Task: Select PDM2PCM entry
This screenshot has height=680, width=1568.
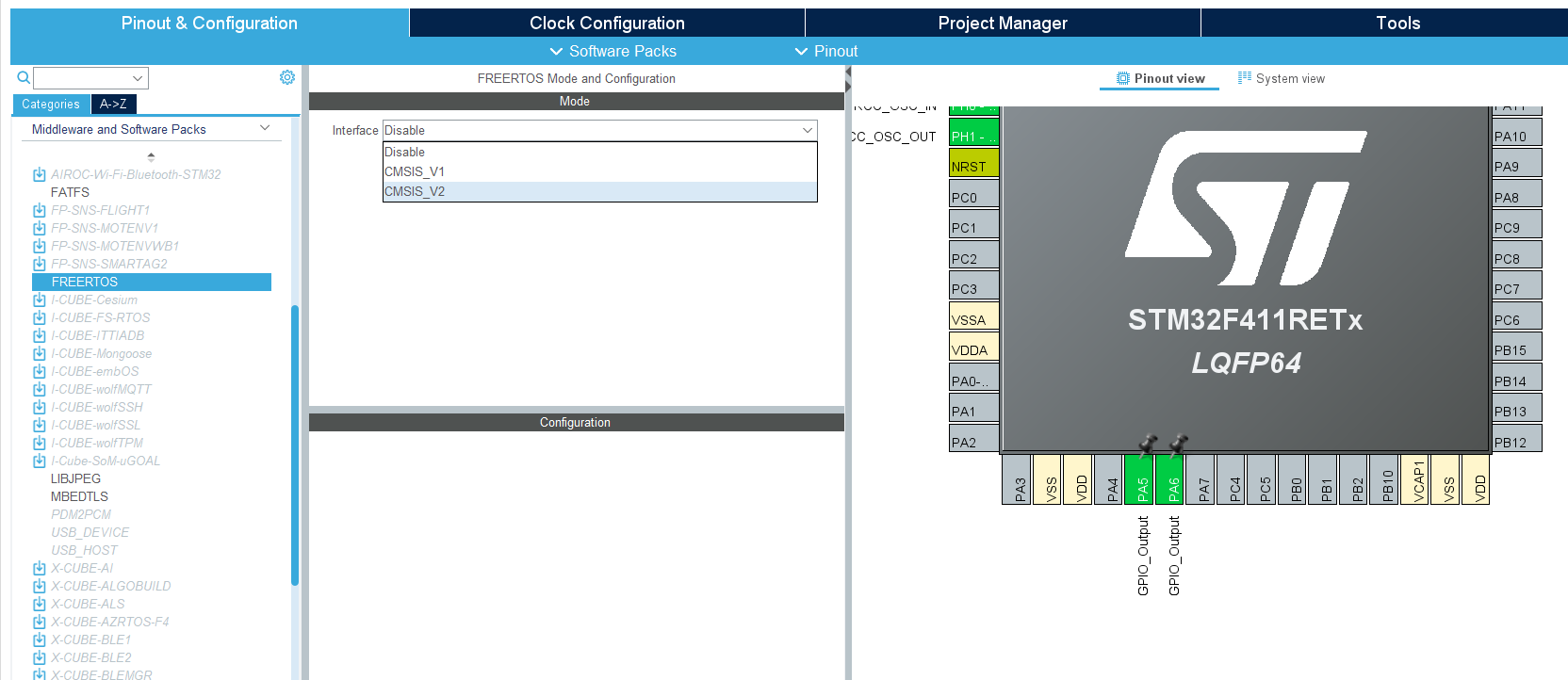Action: click(81, 514)
